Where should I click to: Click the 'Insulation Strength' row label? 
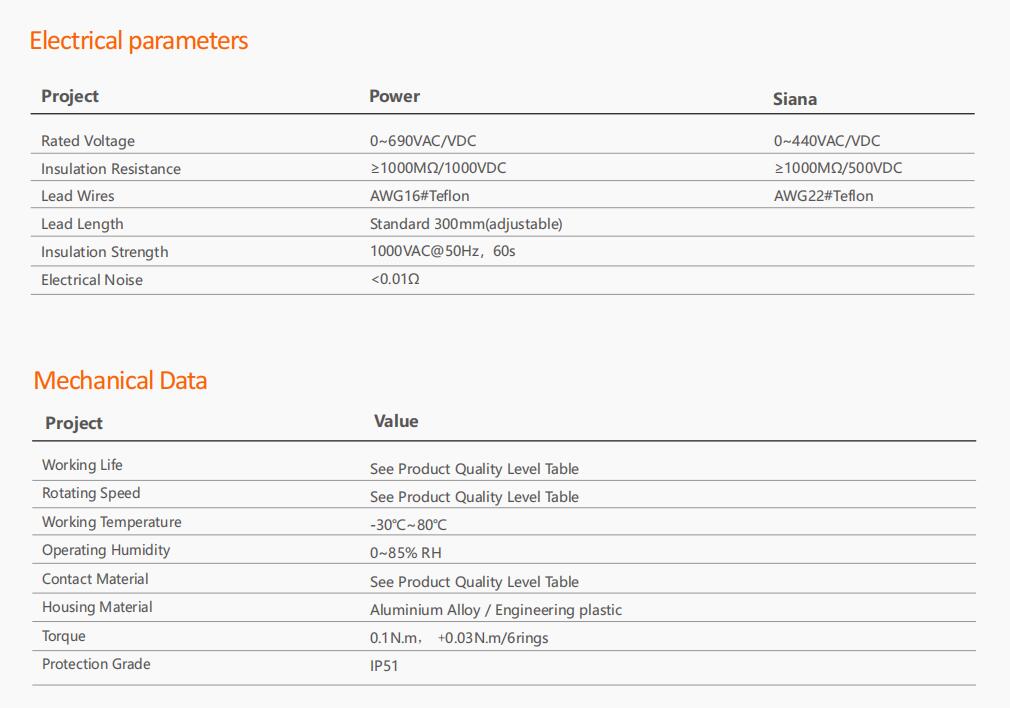click(104, 252)
